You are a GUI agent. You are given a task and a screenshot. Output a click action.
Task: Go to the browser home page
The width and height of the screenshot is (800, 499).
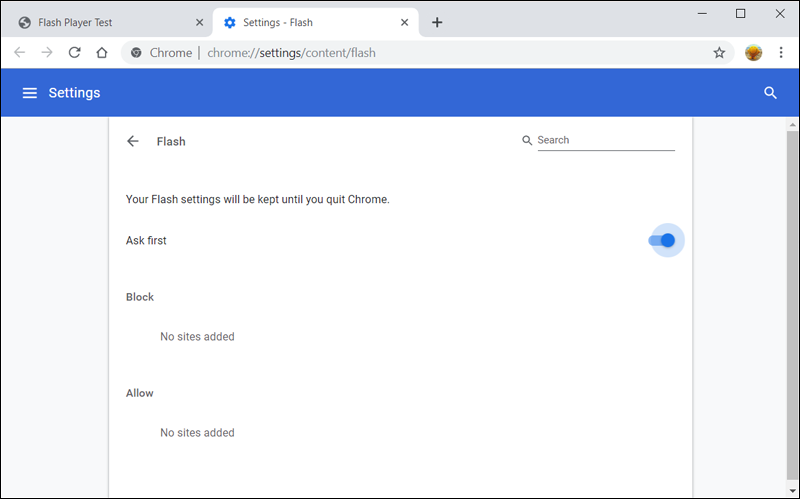click(x=101, y=53)
